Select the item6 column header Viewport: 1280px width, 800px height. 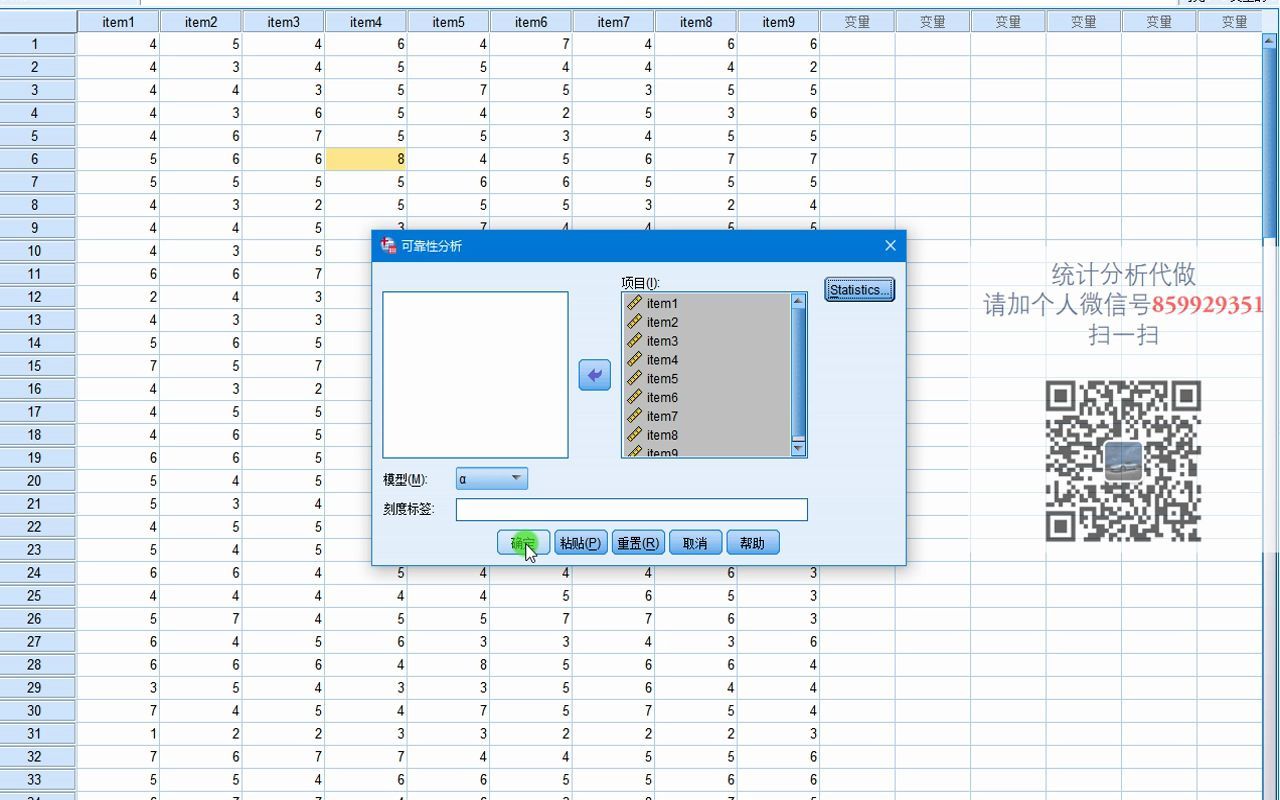(x=531, y=22)
